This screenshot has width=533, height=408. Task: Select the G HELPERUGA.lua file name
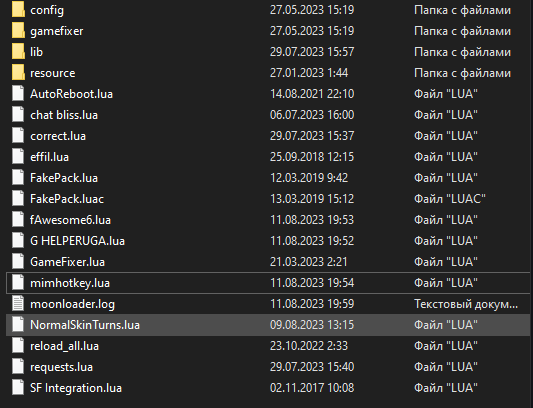point(78,241)
